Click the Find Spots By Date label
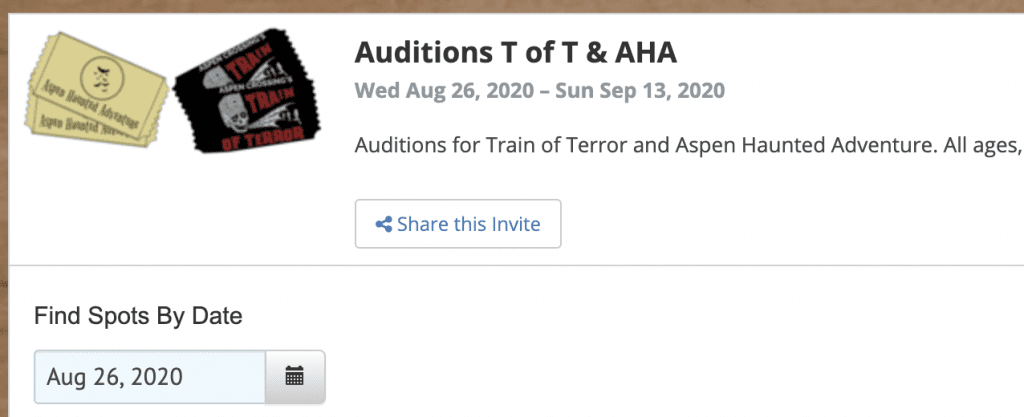1024x417 pixels. tap(138, 317)
